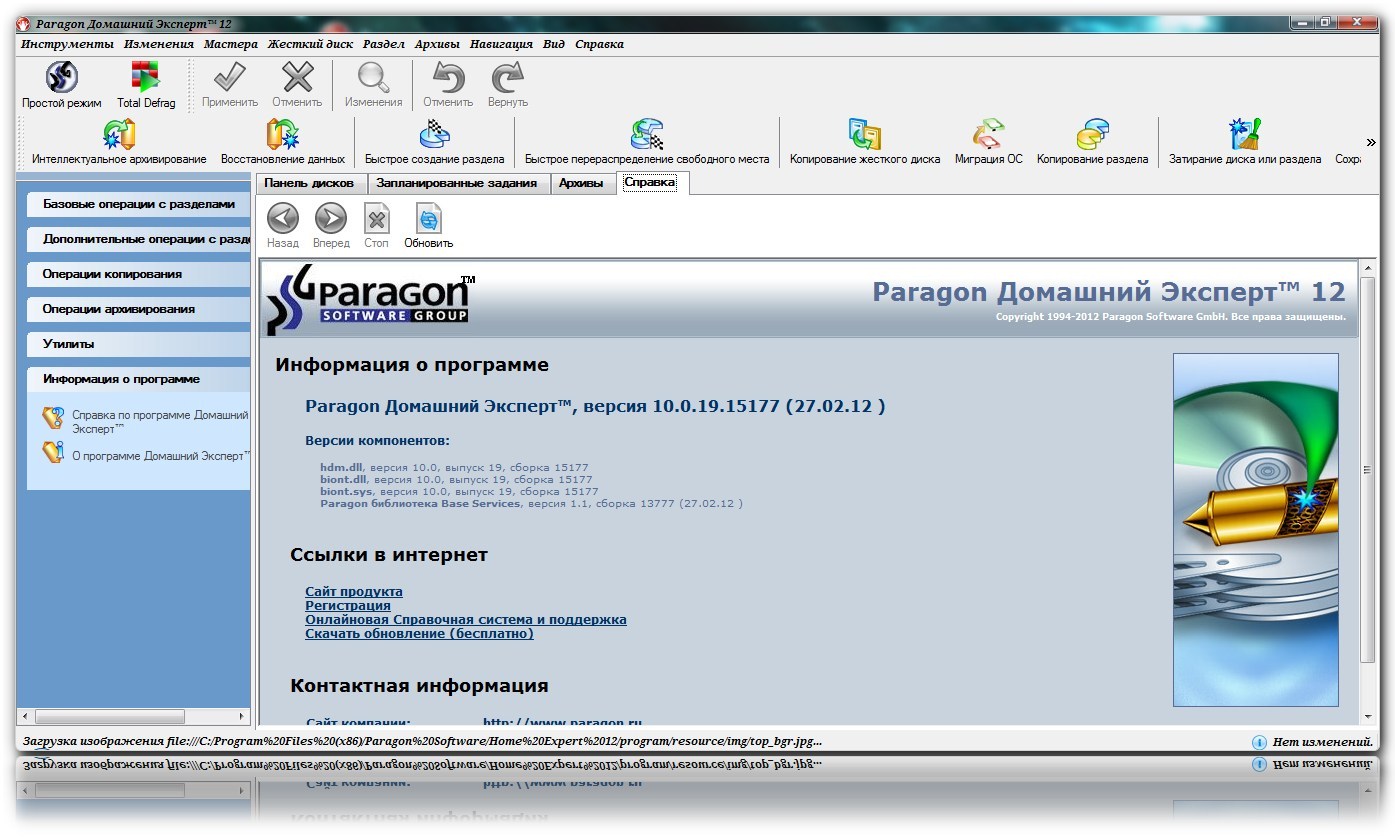
Task: Collapse Информация о программе section
Action: tap(139, 379)
